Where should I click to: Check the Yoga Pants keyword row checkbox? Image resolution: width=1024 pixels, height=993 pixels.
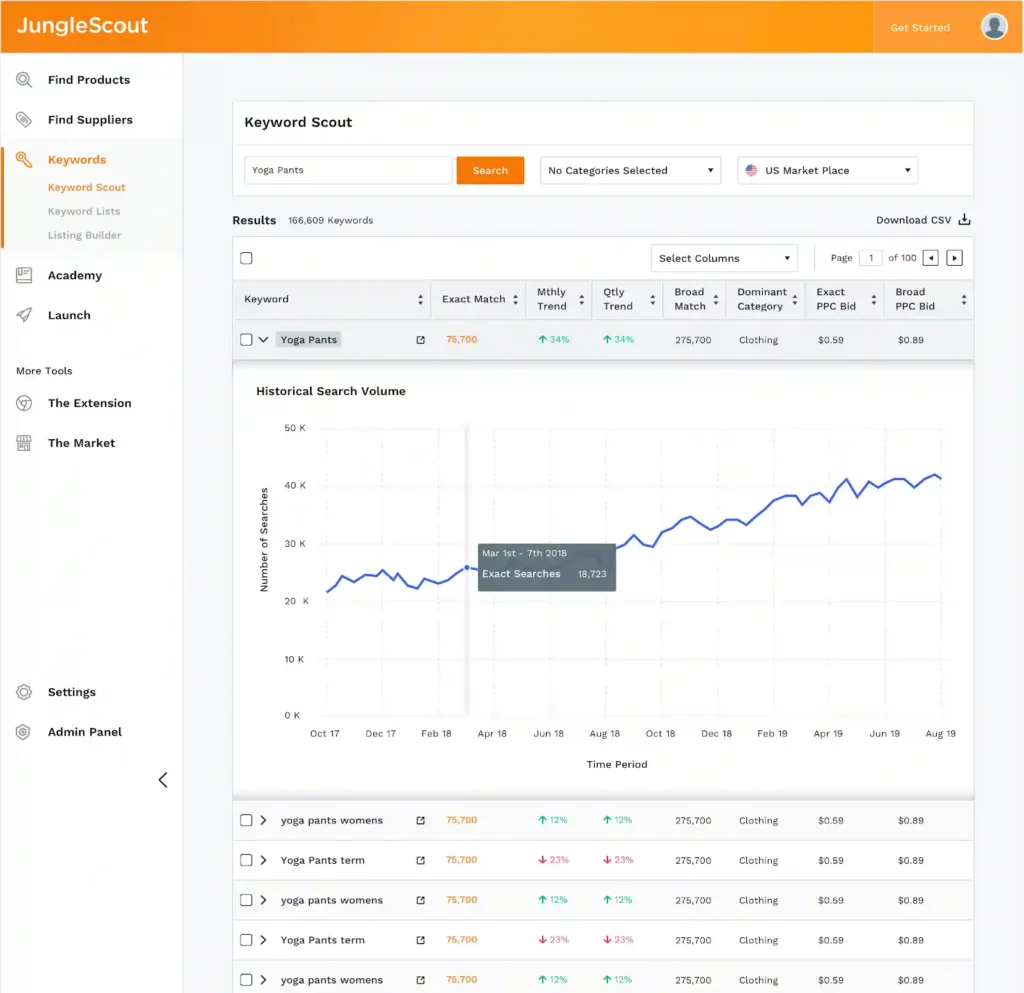point(246,340)
